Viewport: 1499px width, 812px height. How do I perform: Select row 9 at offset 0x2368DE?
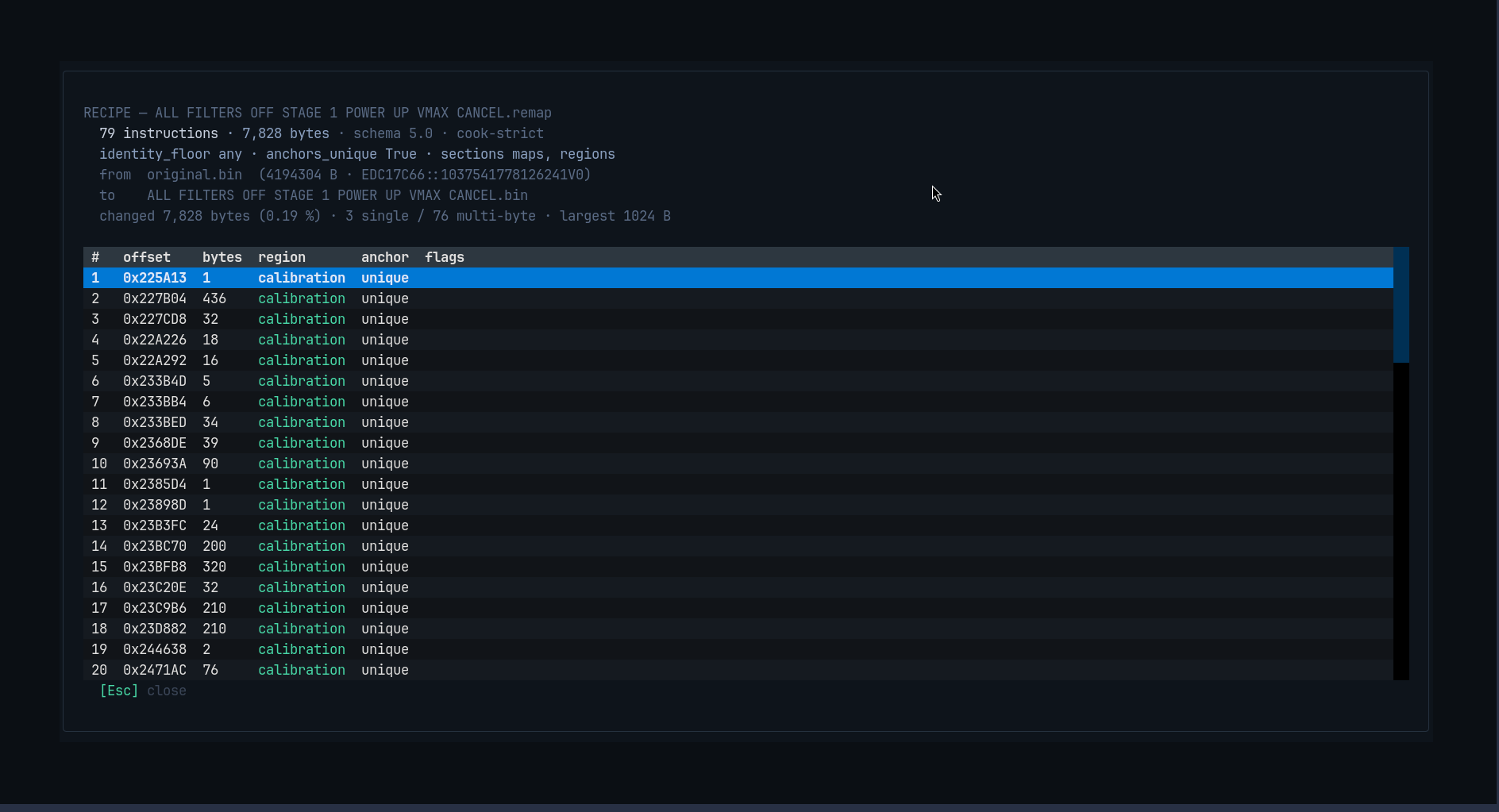(x=738, y=443)
